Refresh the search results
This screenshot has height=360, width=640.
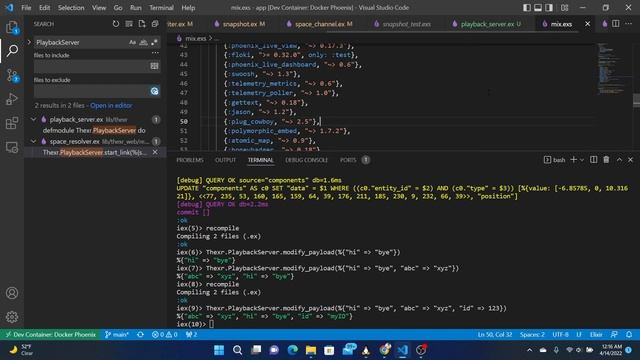[x=116, y=24]
